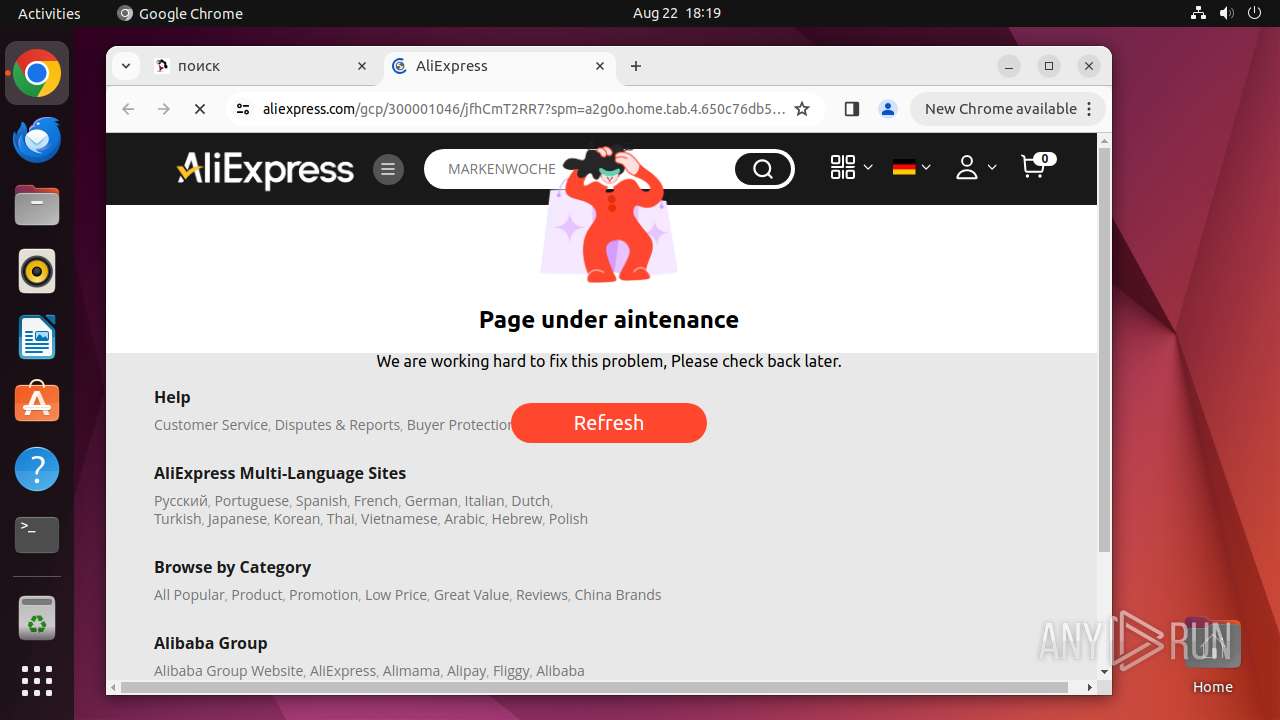The height and width of the screenshot is (720, 1280).
Task: Open the Chrome three-dot menu
Action: point(1090,109)
